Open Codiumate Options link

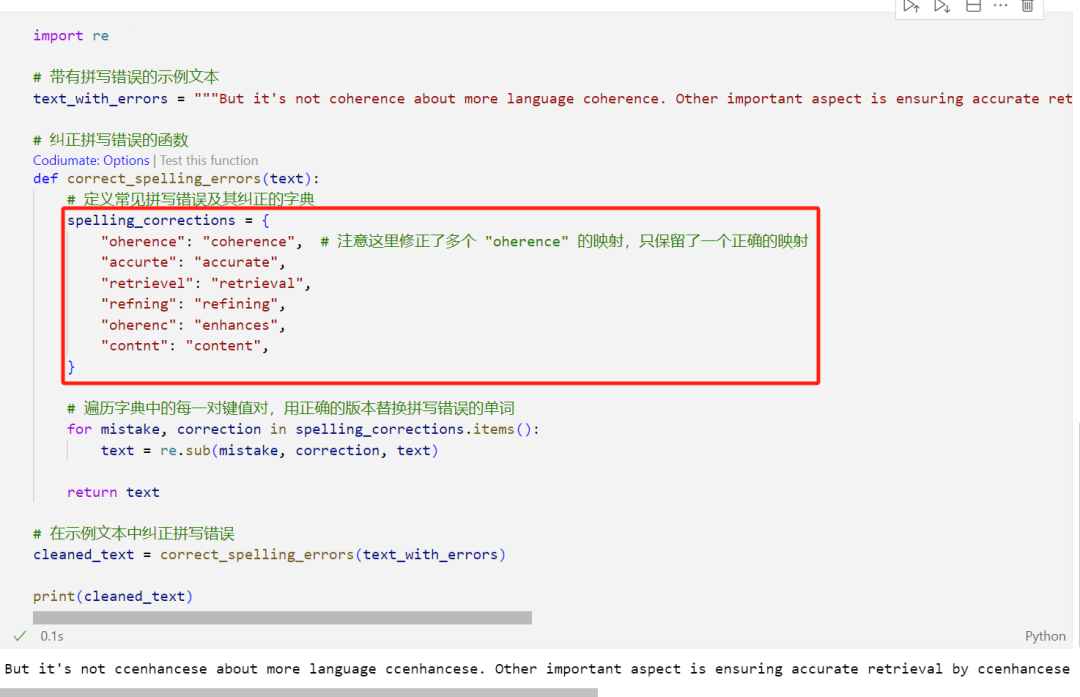coord(91,160)
